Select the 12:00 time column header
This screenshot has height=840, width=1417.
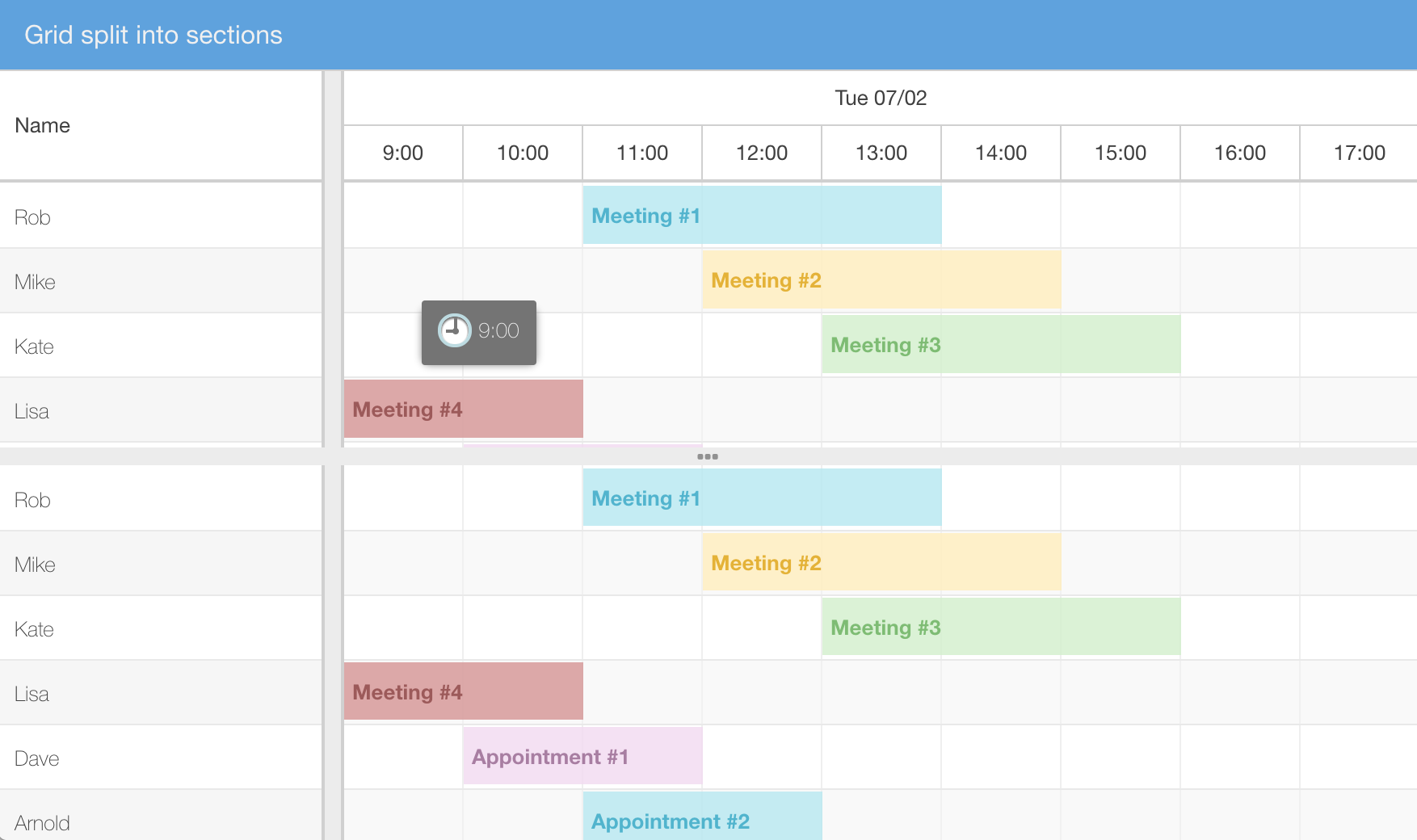(760, 153)
